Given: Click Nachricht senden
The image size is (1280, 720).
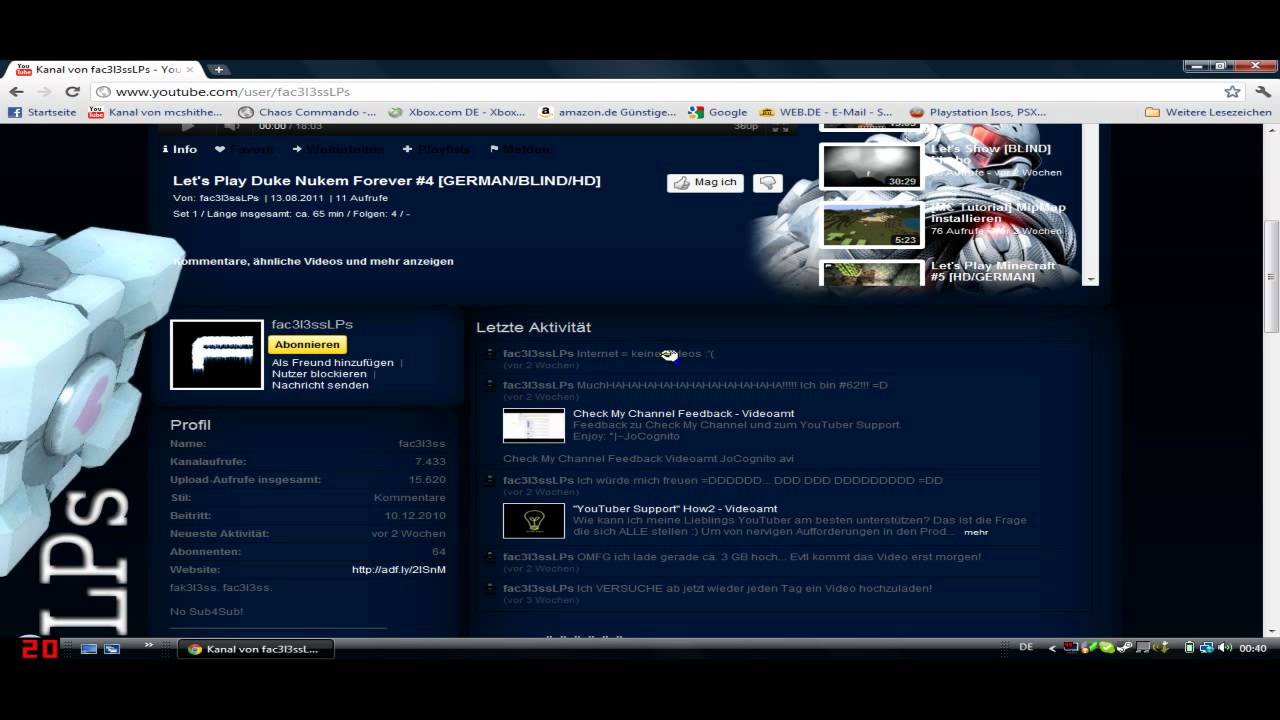Looking at the screenshot, I should 320,385.
